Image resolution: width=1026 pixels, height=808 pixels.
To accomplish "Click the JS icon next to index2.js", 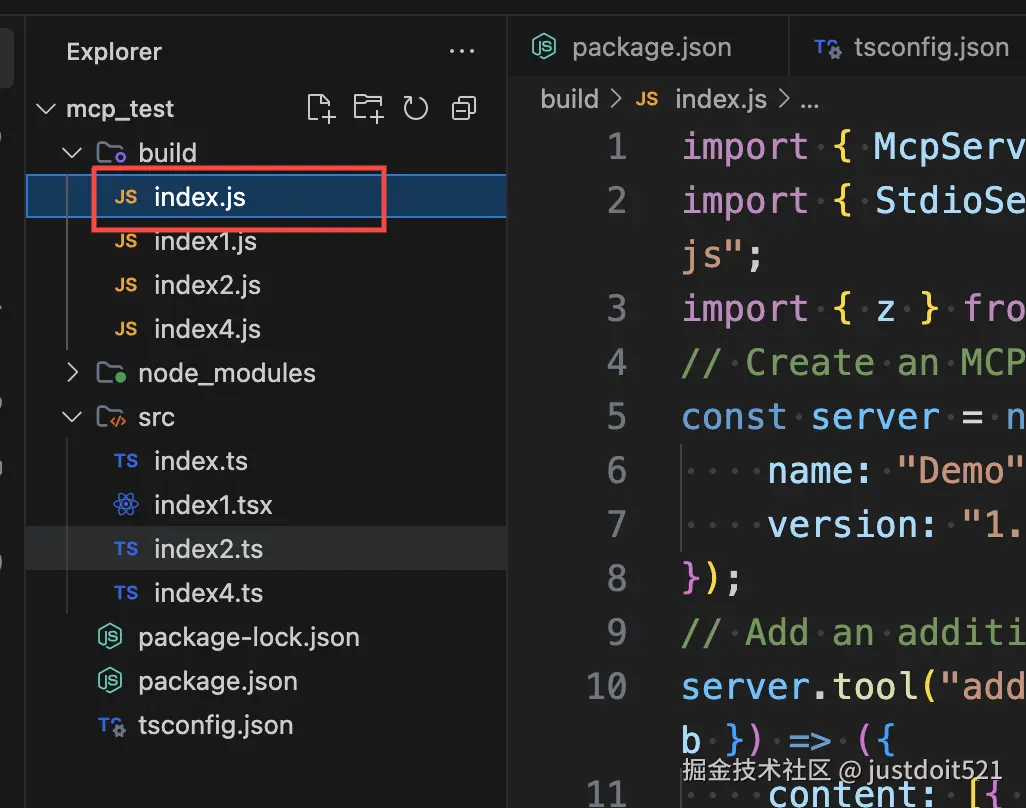I will (126, 285).
